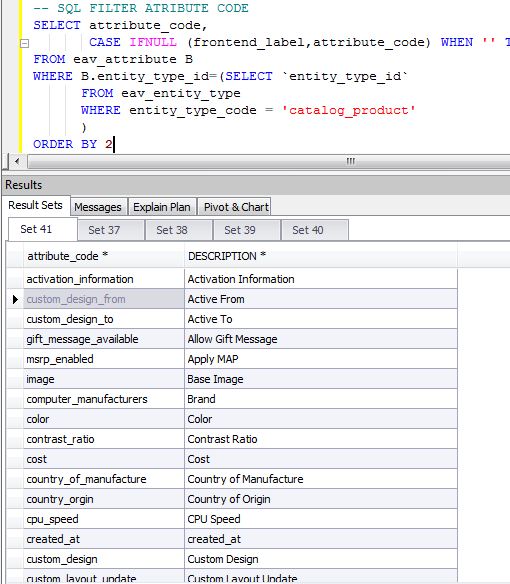Select the contrast_ratio cell
Image resolution: width=510 pixels, height=584 pixels.
[x=104, y=439]
